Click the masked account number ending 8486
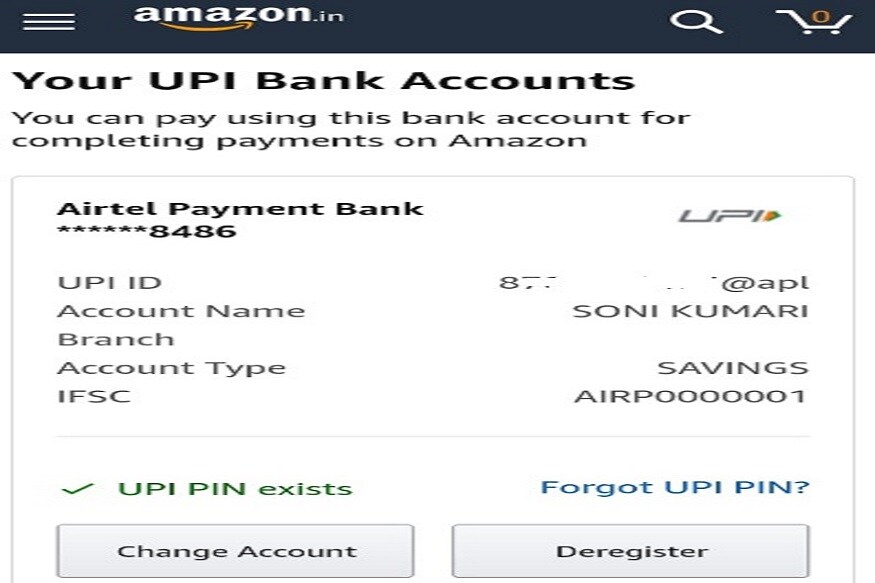 (147, 231)
